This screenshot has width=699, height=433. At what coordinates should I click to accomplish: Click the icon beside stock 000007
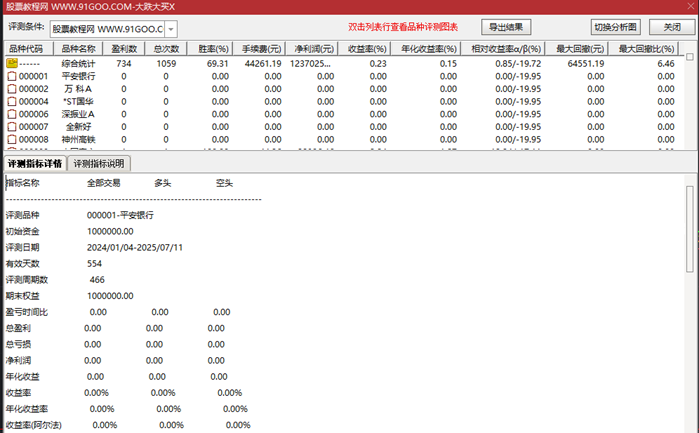12,128
